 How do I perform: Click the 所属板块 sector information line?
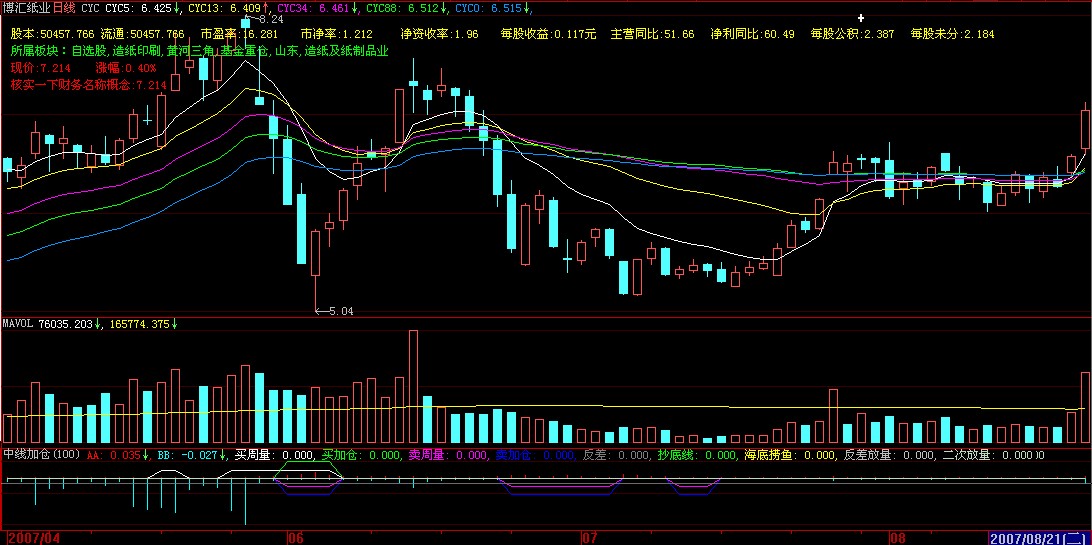(198, 49)
